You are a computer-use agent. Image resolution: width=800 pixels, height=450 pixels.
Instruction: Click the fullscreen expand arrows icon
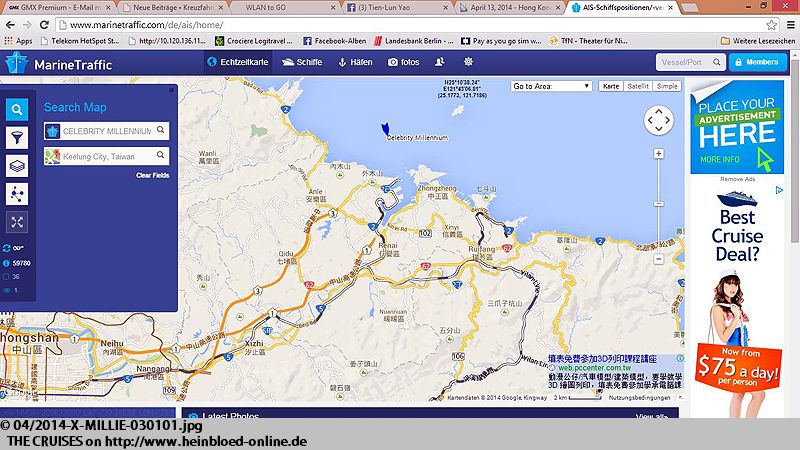click(17, 222)
